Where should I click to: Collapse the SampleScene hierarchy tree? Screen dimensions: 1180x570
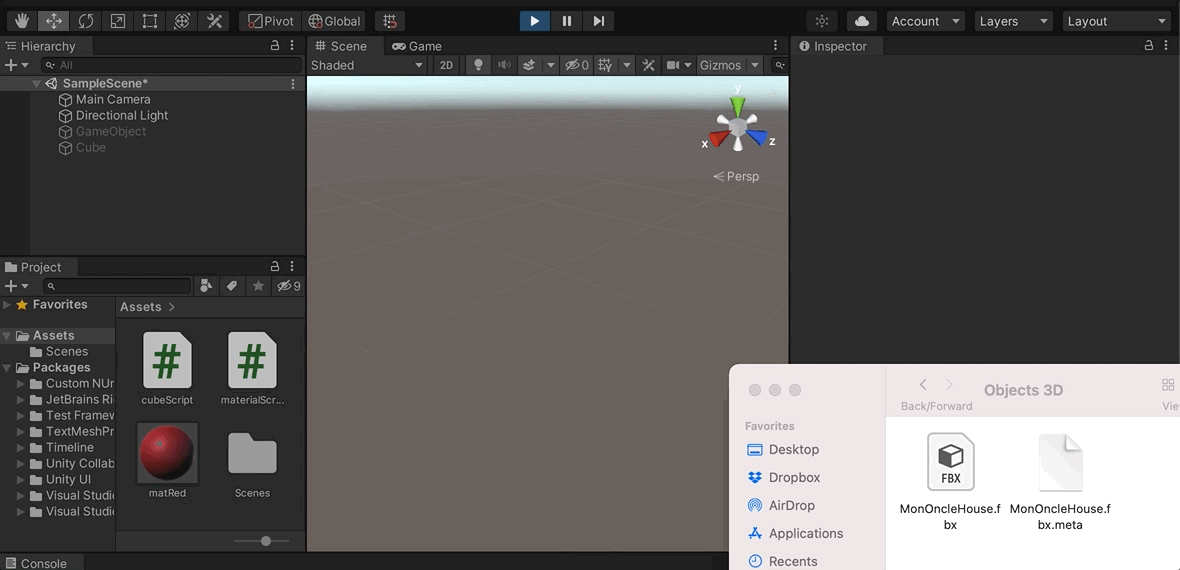click(37, 84)
